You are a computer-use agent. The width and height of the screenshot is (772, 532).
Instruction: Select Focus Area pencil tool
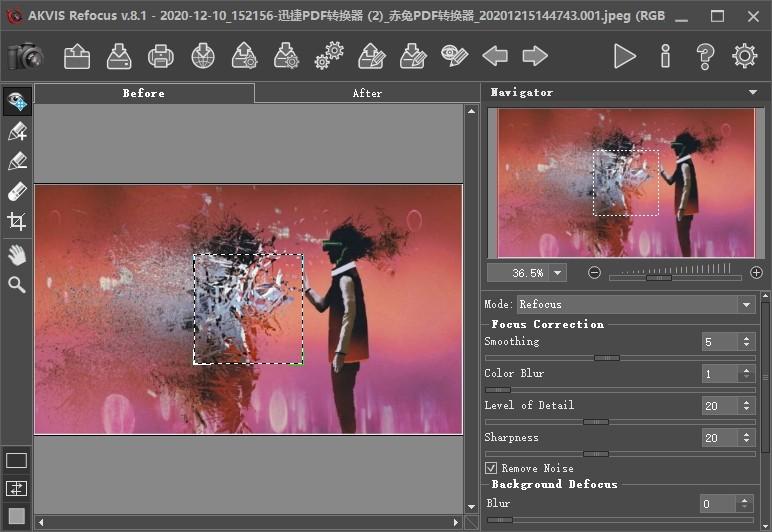pos(17,131)
